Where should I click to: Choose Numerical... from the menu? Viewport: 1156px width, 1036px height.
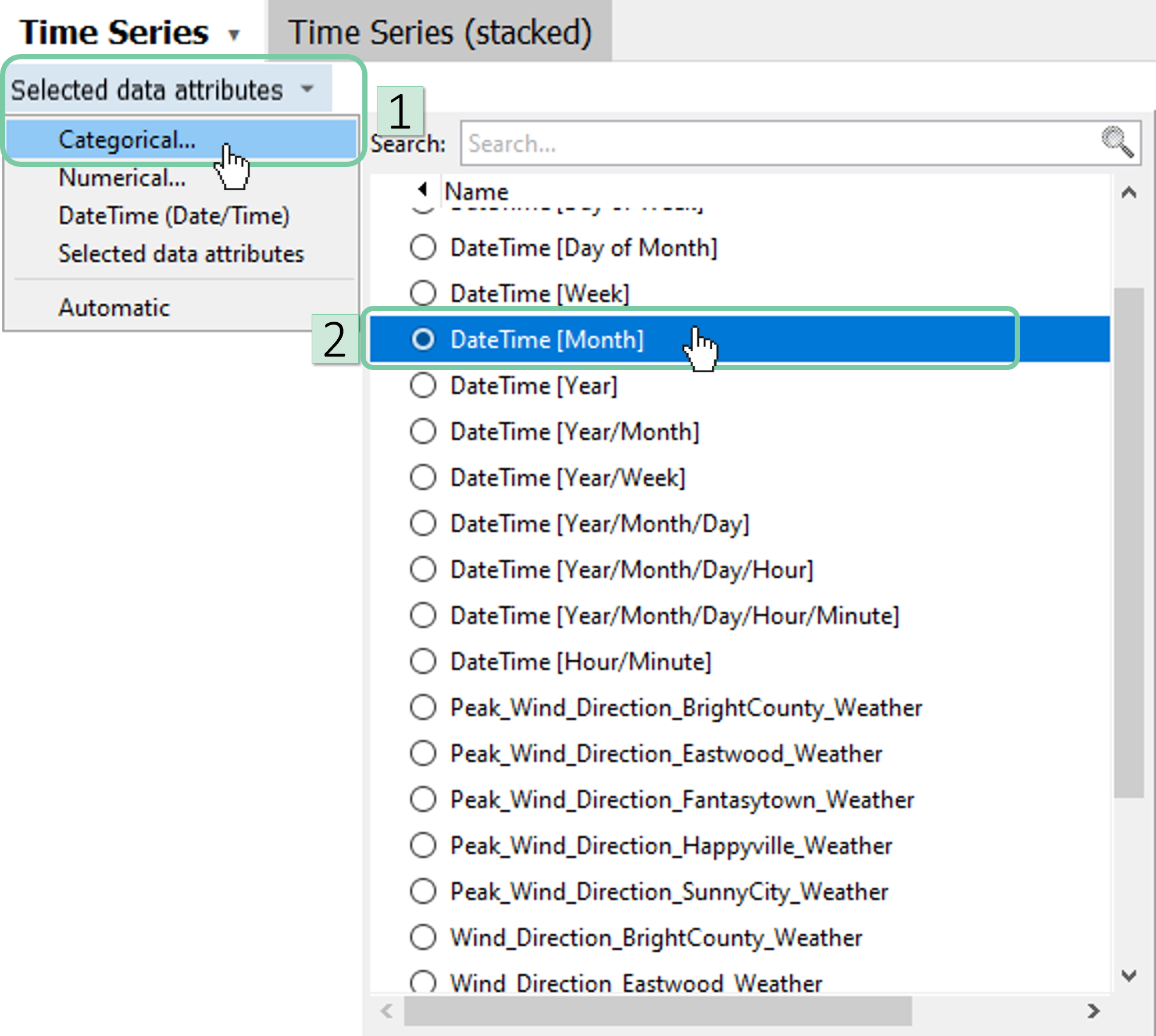(x=122, y=178)
